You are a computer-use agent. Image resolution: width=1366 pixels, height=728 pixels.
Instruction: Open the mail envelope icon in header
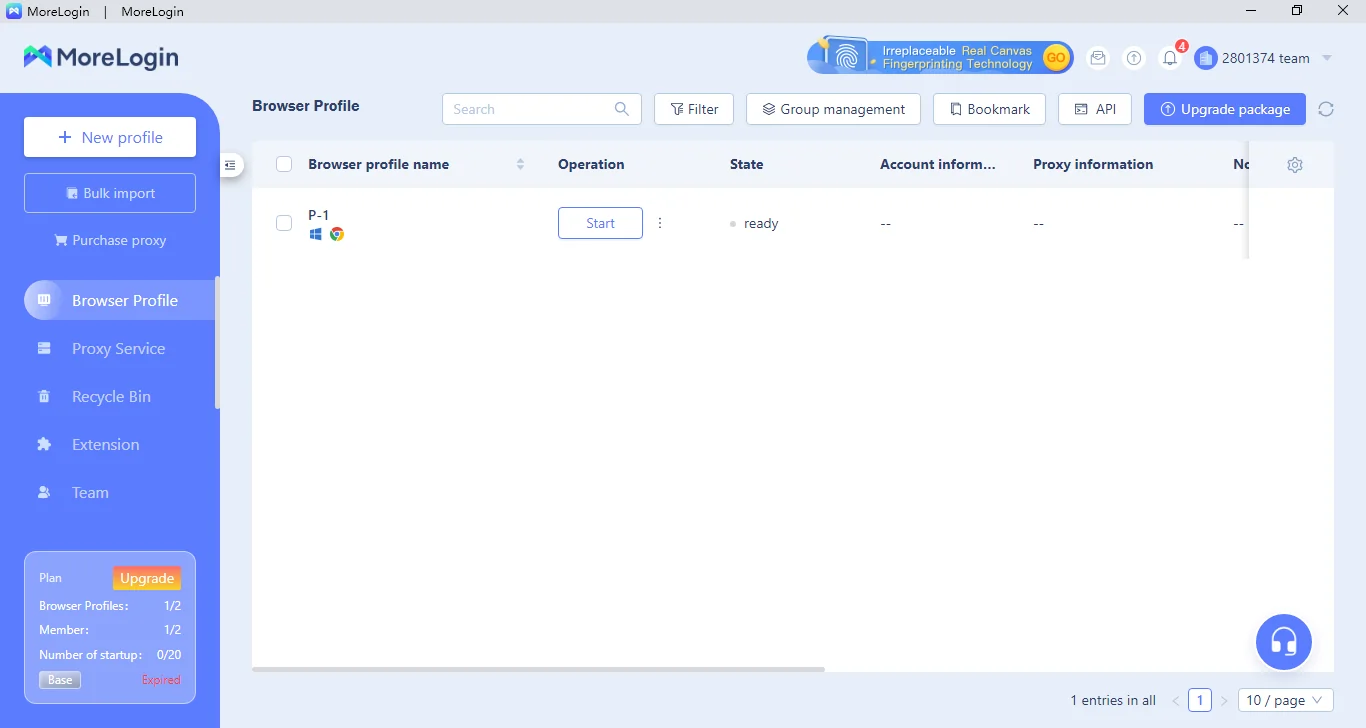click(x=1098, y=58)
